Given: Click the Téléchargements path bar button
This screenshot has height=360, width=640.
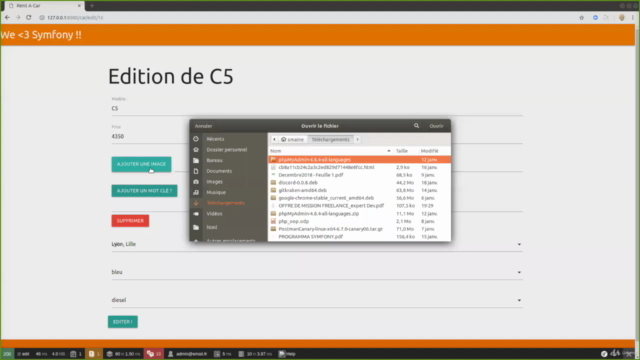Looking at the screenshot, I should [x=330, y=139].
